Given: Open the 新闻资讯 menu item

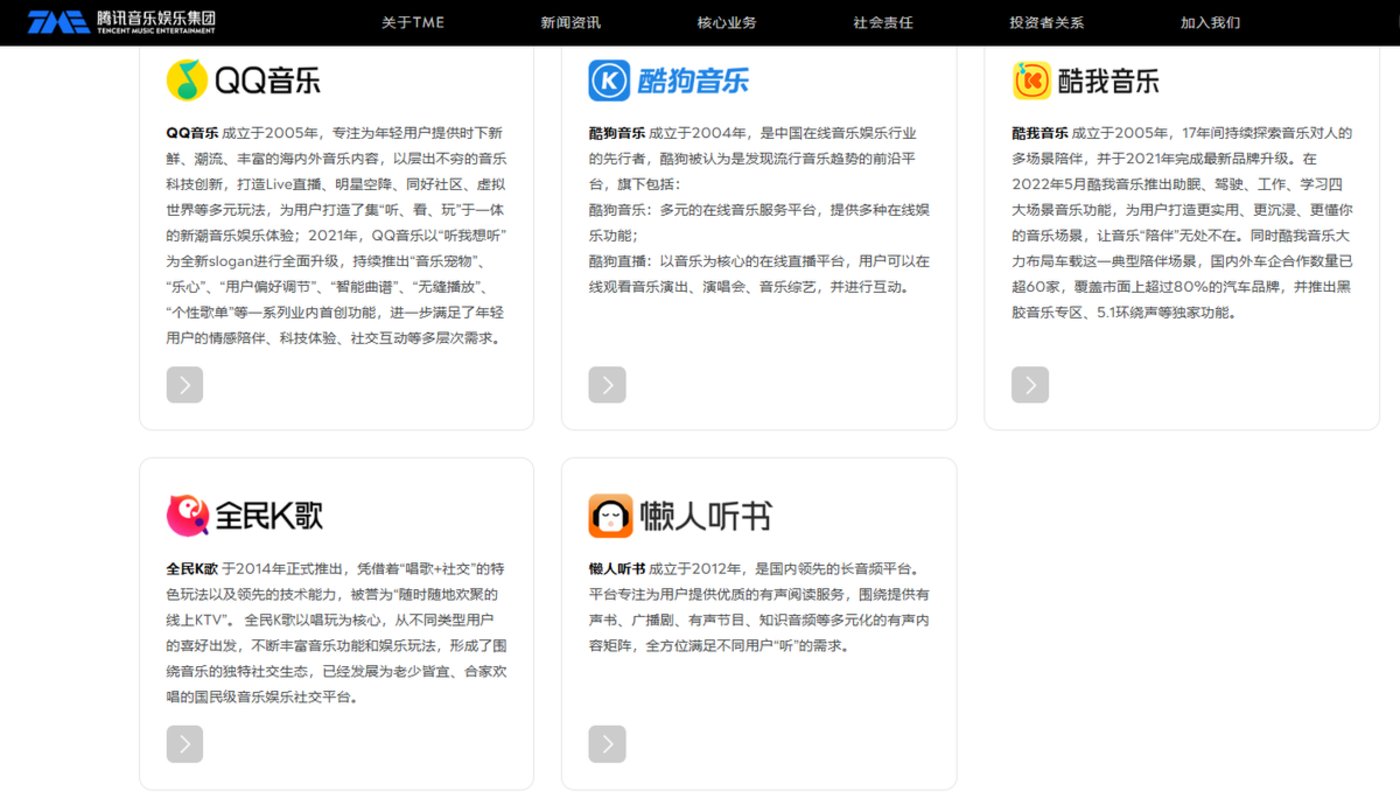Looking at the screenshot, I should [x=571, y=22].
